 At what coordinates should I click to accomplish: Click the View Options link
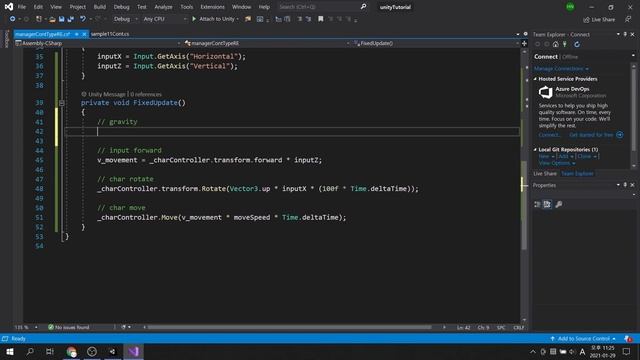click(x=557, y=163)
